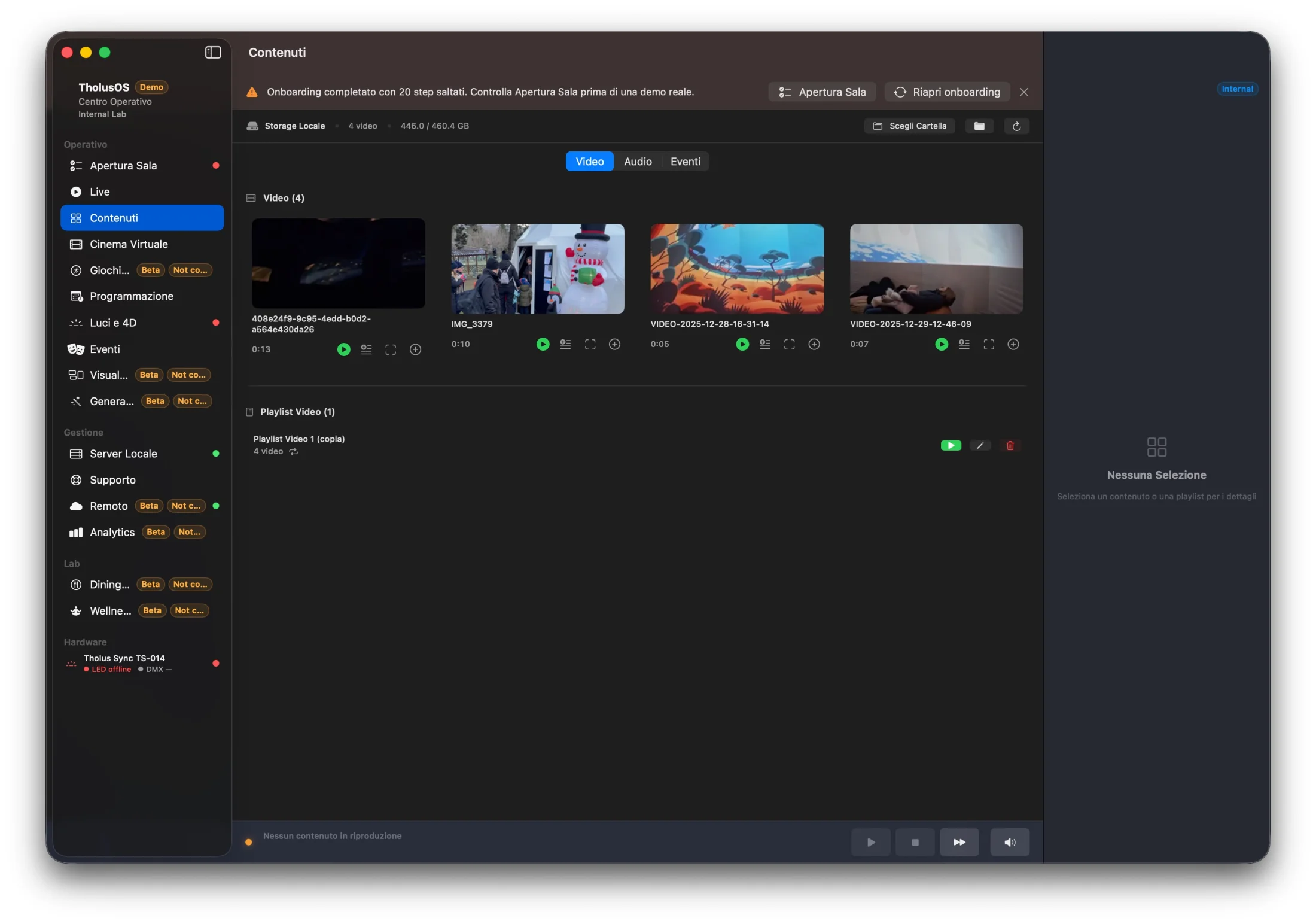
Task: Edit Playlist Video 1 (copia) with pencil
Action: tap(980, 445)
